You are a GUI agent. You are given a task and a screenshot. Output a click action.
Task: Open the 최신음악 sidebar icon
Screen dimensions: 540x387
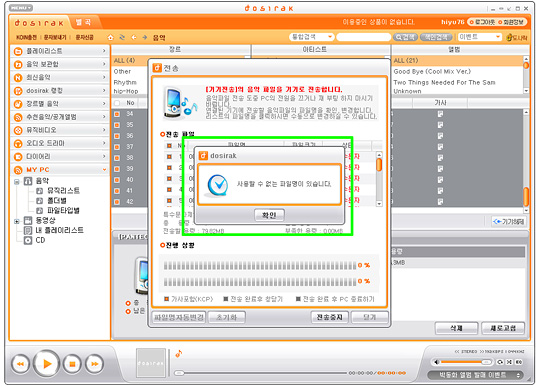pos(18,78)
